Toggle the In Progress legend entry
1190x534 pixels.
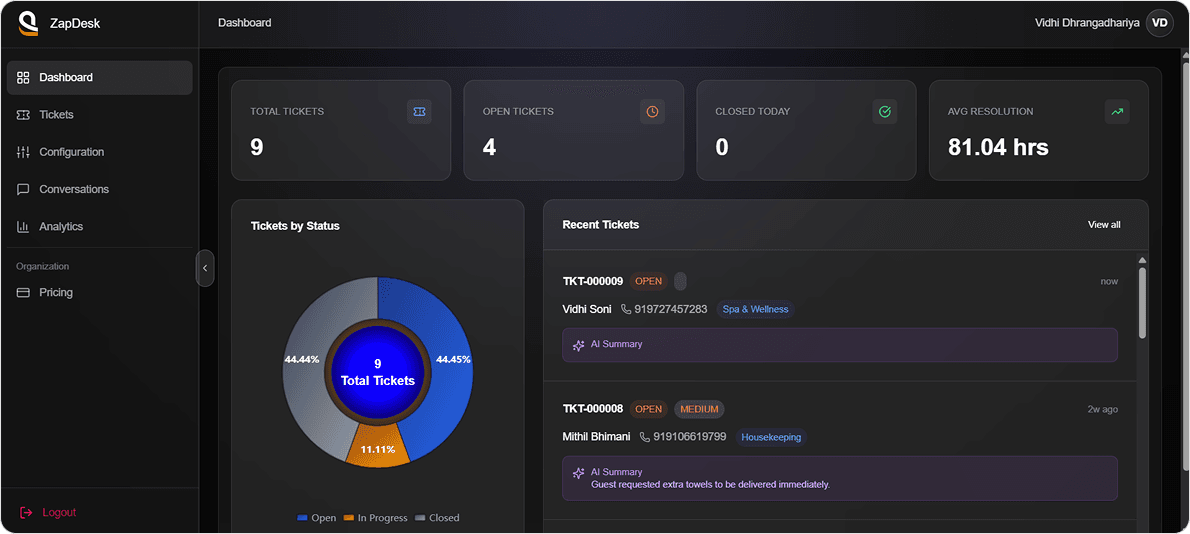tap(375, 518)
